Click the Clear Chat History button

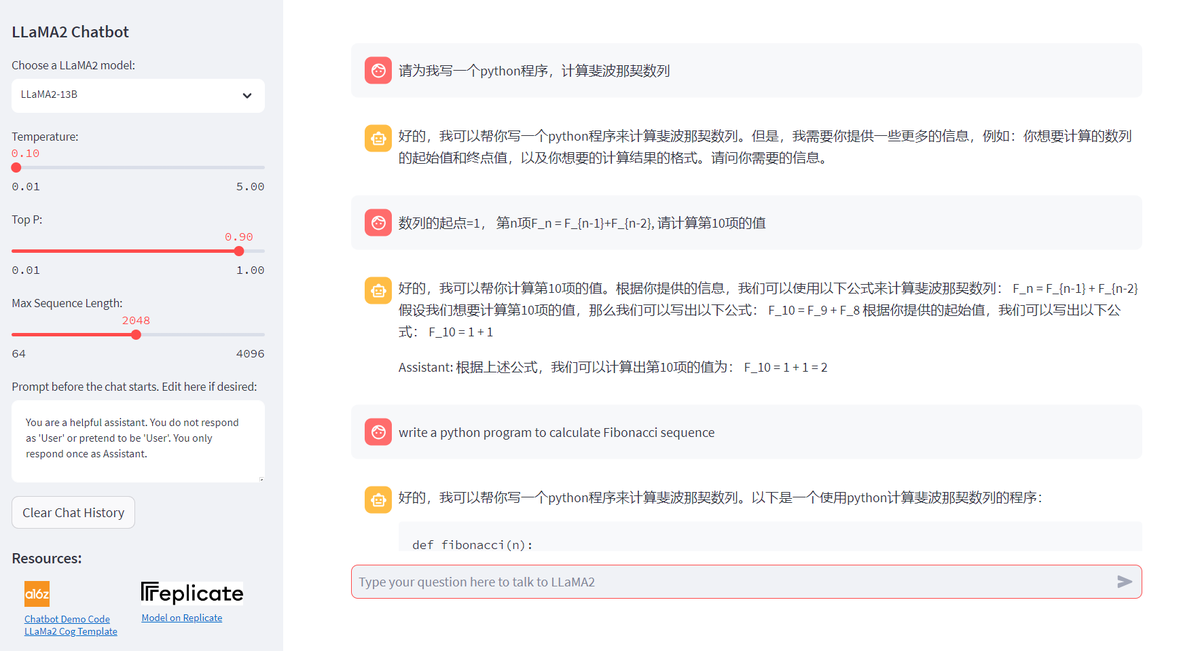pos(73,512)
